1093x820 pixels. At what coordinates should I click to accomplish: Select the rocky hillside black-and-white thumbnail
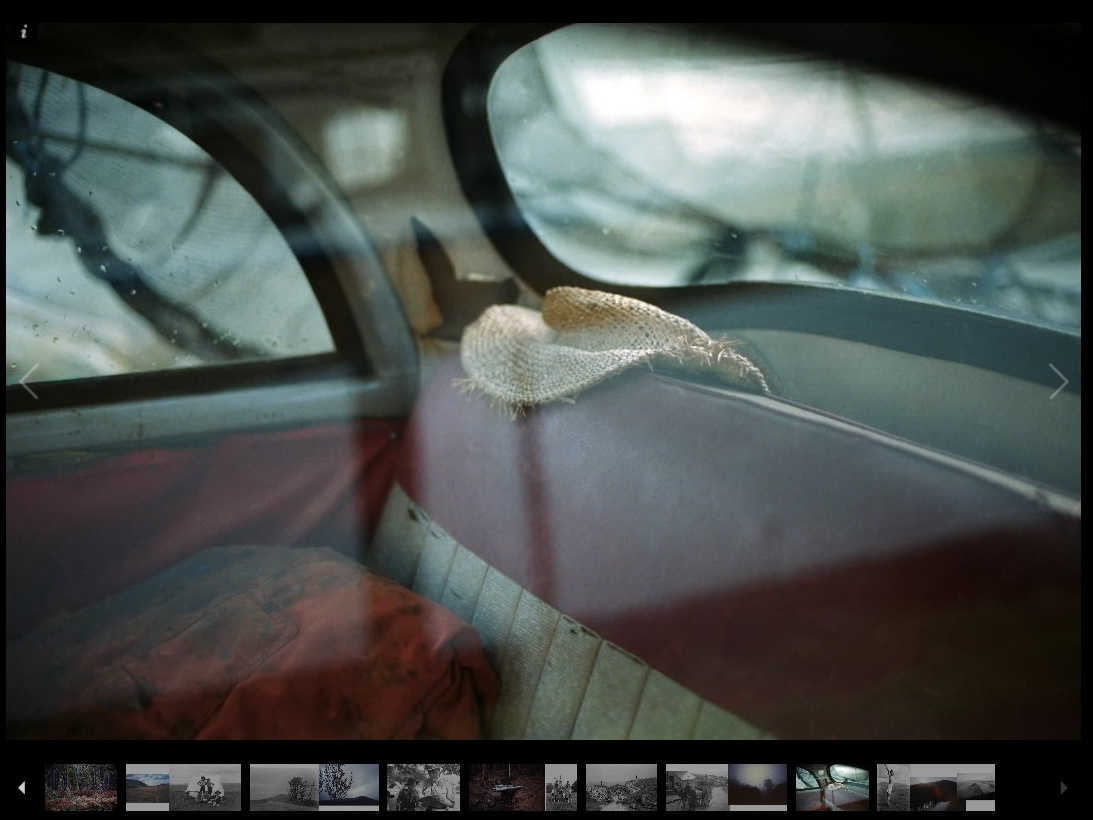(621, 787)
